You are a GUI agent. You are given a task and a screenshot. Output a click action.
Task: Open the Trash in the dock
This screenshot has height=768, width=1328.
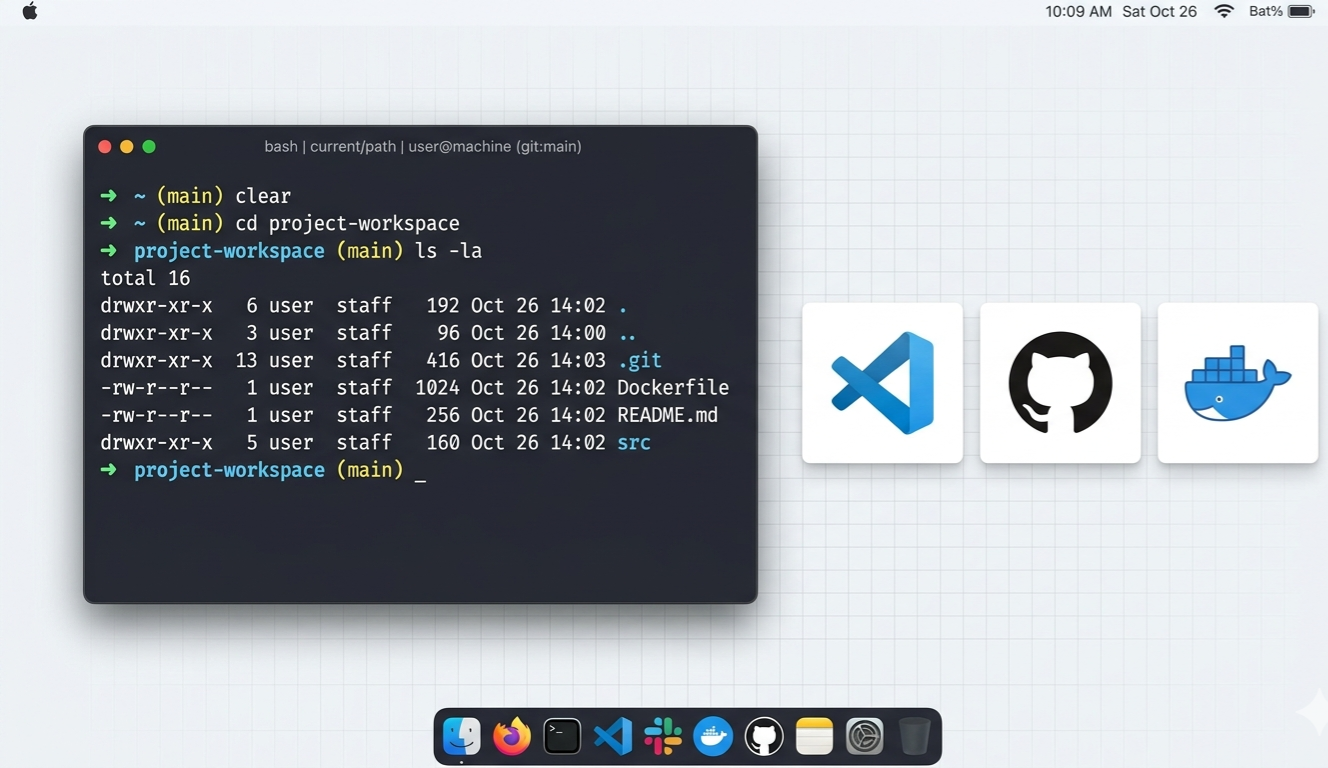[914, 737]
